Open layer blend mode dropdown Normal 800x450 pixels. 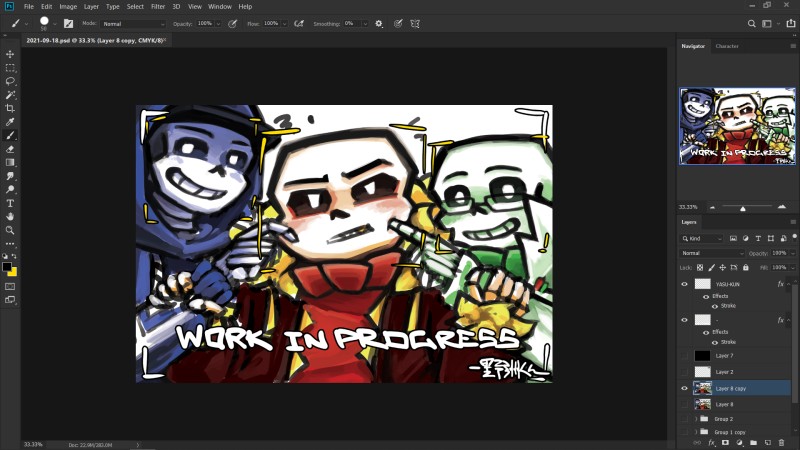[x=712, y=253]
